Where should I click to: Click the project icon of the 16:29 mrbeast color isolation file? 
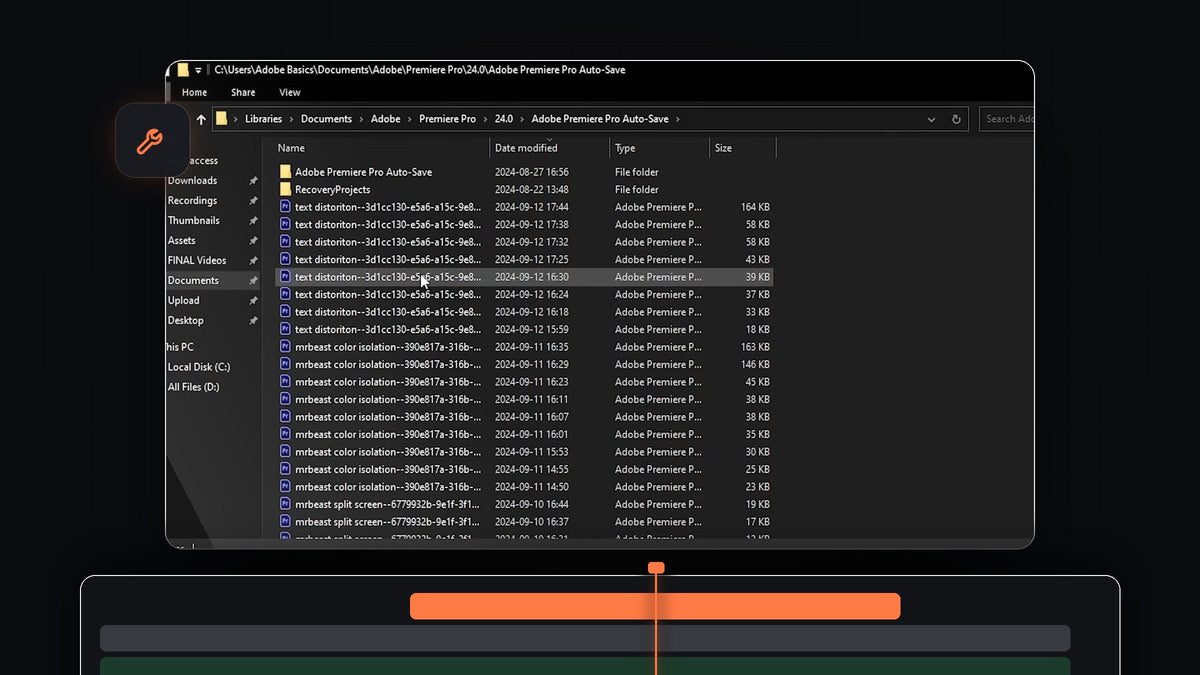click(285, 364)
